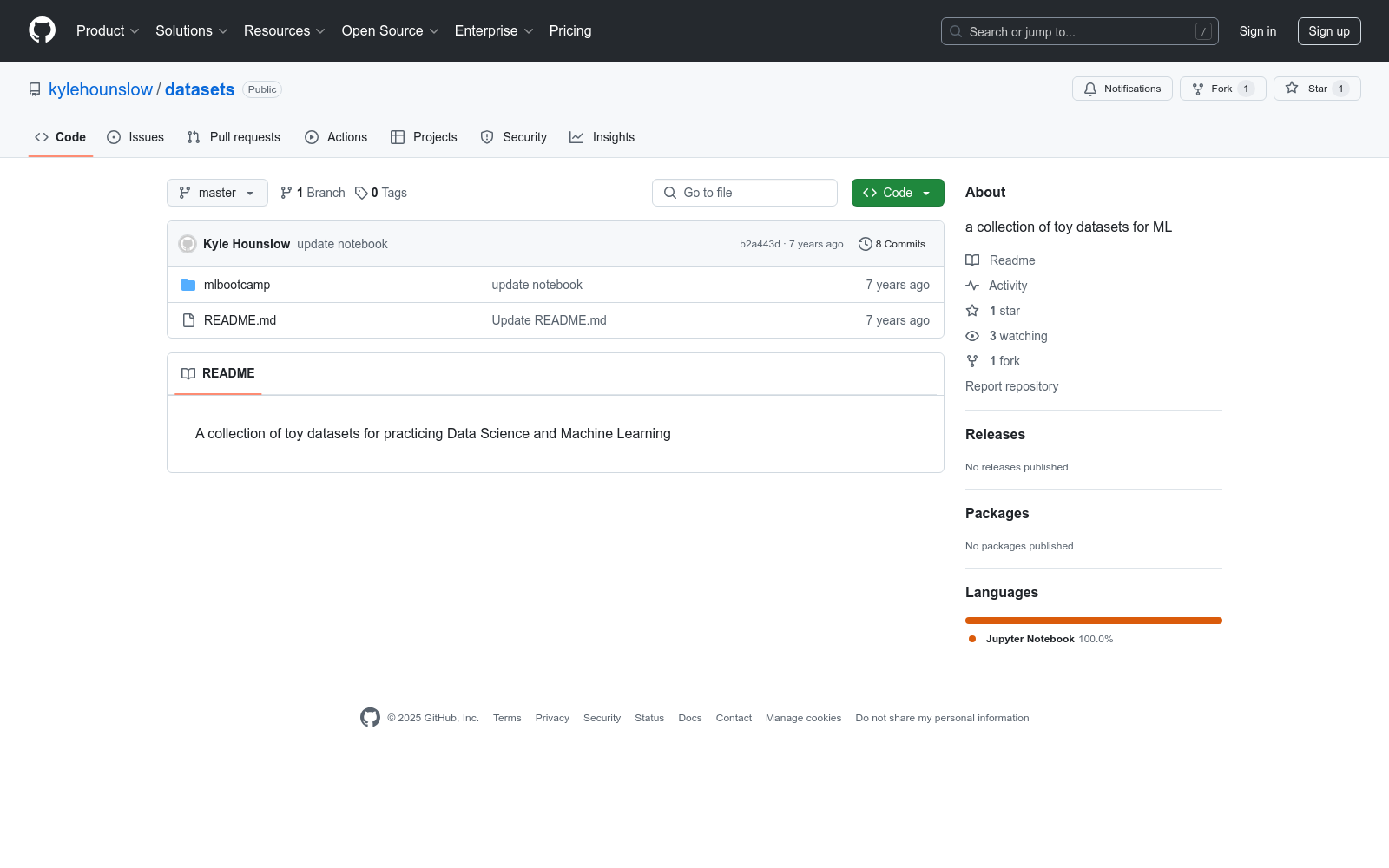Click the fork icon in Fork button
Screen dimensions: 1389x868
tap(1198, 89)
